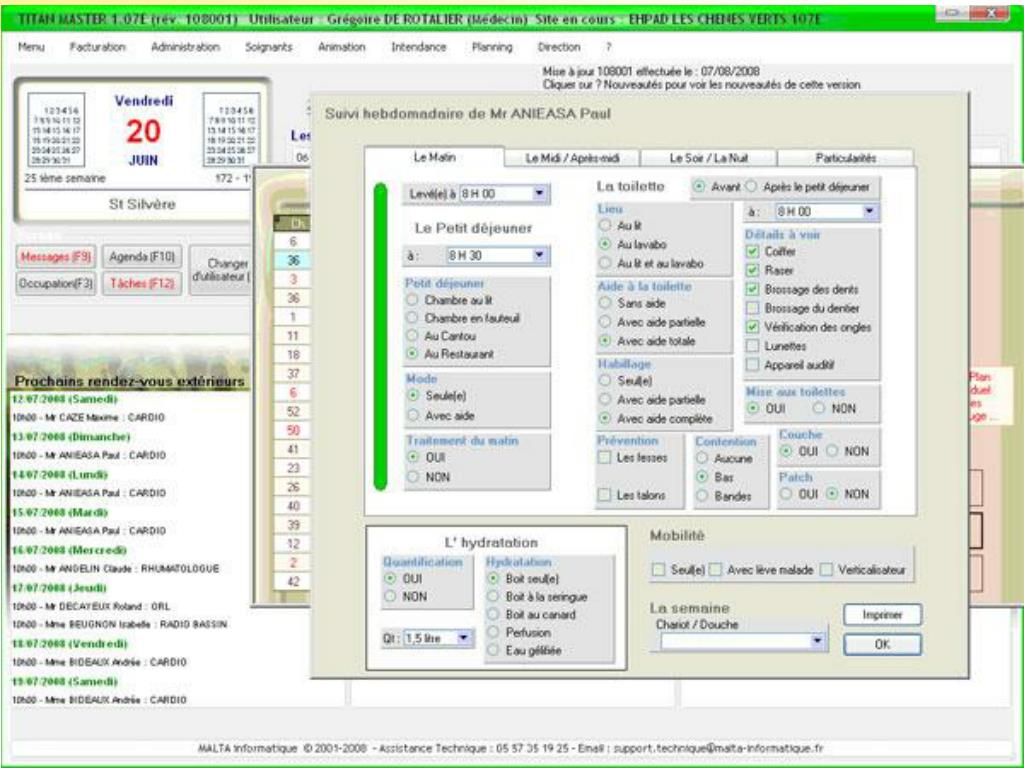Open the Facturation menu

coord(97,47)
